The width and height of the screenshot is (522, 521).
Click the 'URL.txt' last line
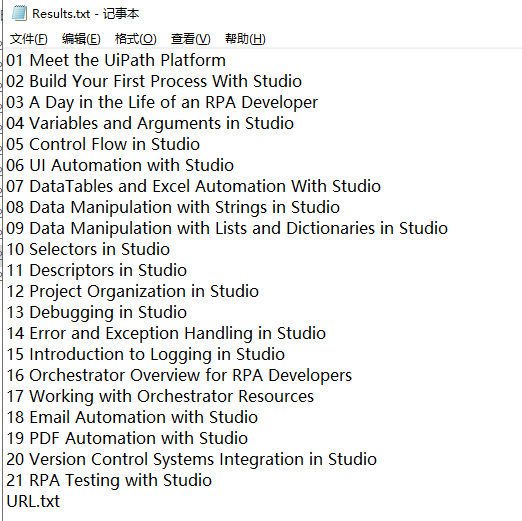(x=33, y=501)
